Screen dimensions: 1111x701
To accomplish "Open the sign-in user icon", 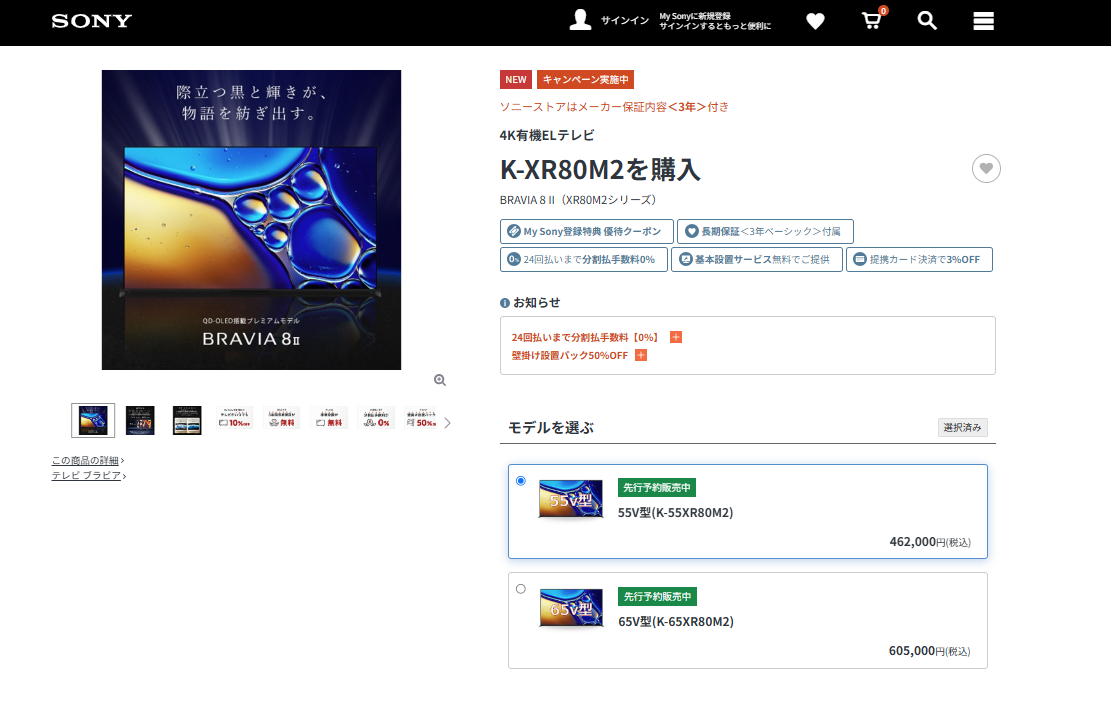I will (580, 20).
